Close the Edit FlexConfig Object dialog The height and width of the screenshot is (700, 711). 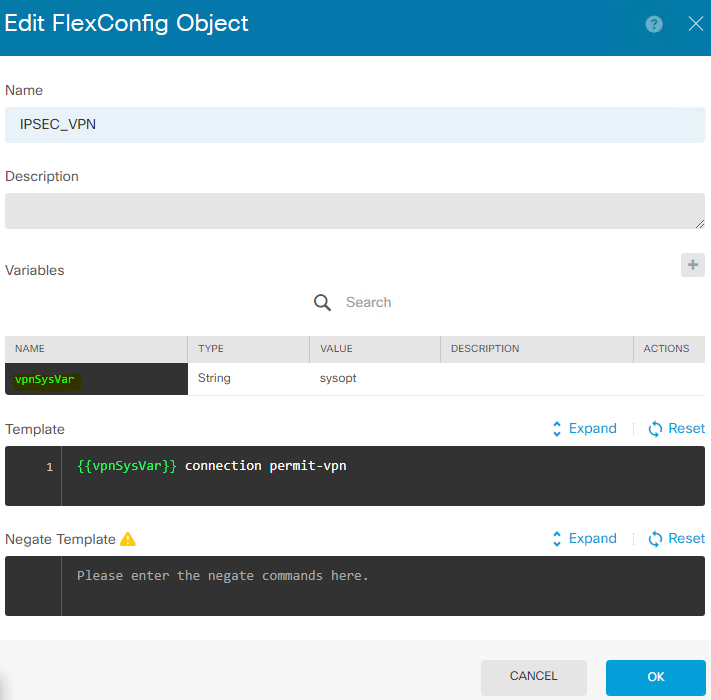click(696, 24)
